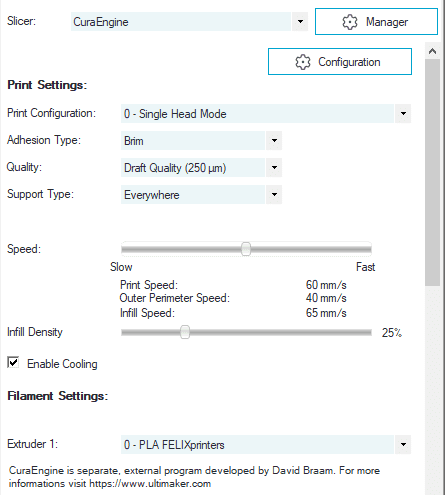The height and width of the screenshot is (495, 445).
Task: Click the 0 - PLA FELIXprinters field
Action: [257, 444]
